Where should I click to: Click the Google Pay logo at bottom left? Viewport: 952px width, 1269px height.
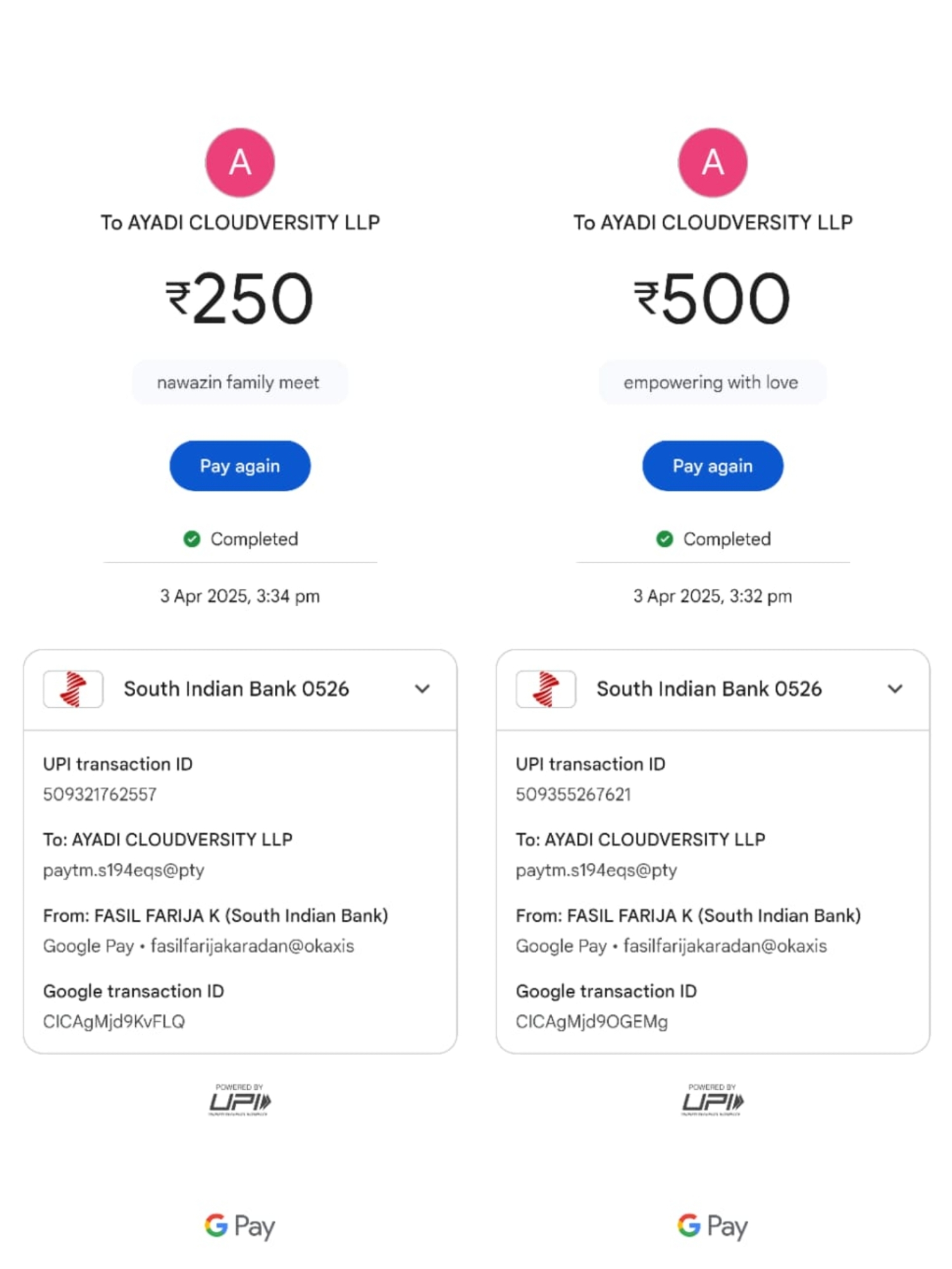click(239, 1225)
